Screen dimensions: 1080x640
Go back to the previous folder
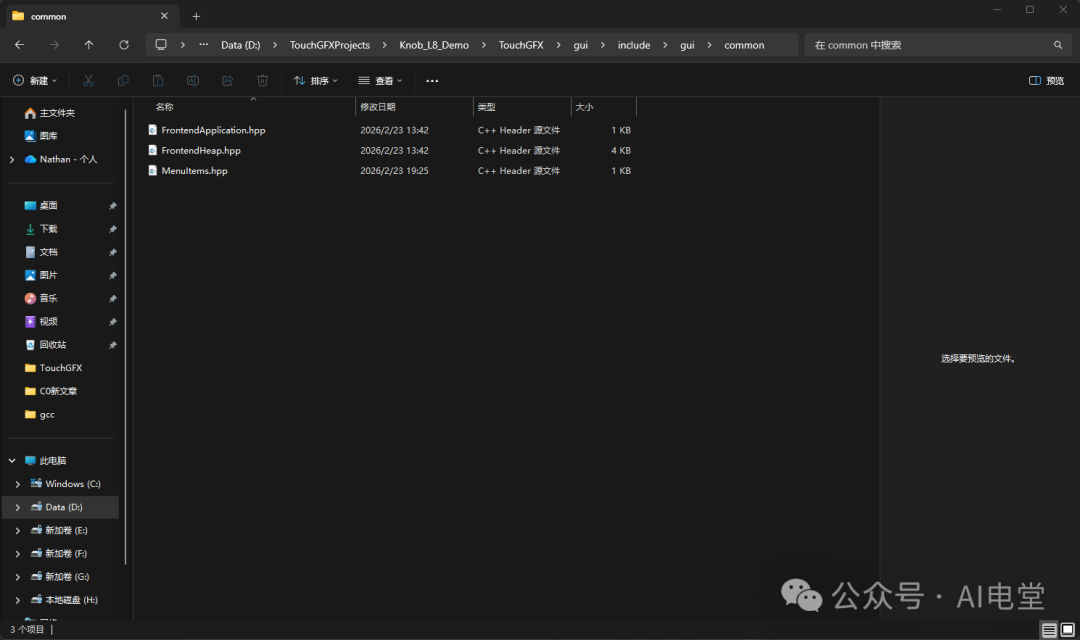tap(19, 45)
